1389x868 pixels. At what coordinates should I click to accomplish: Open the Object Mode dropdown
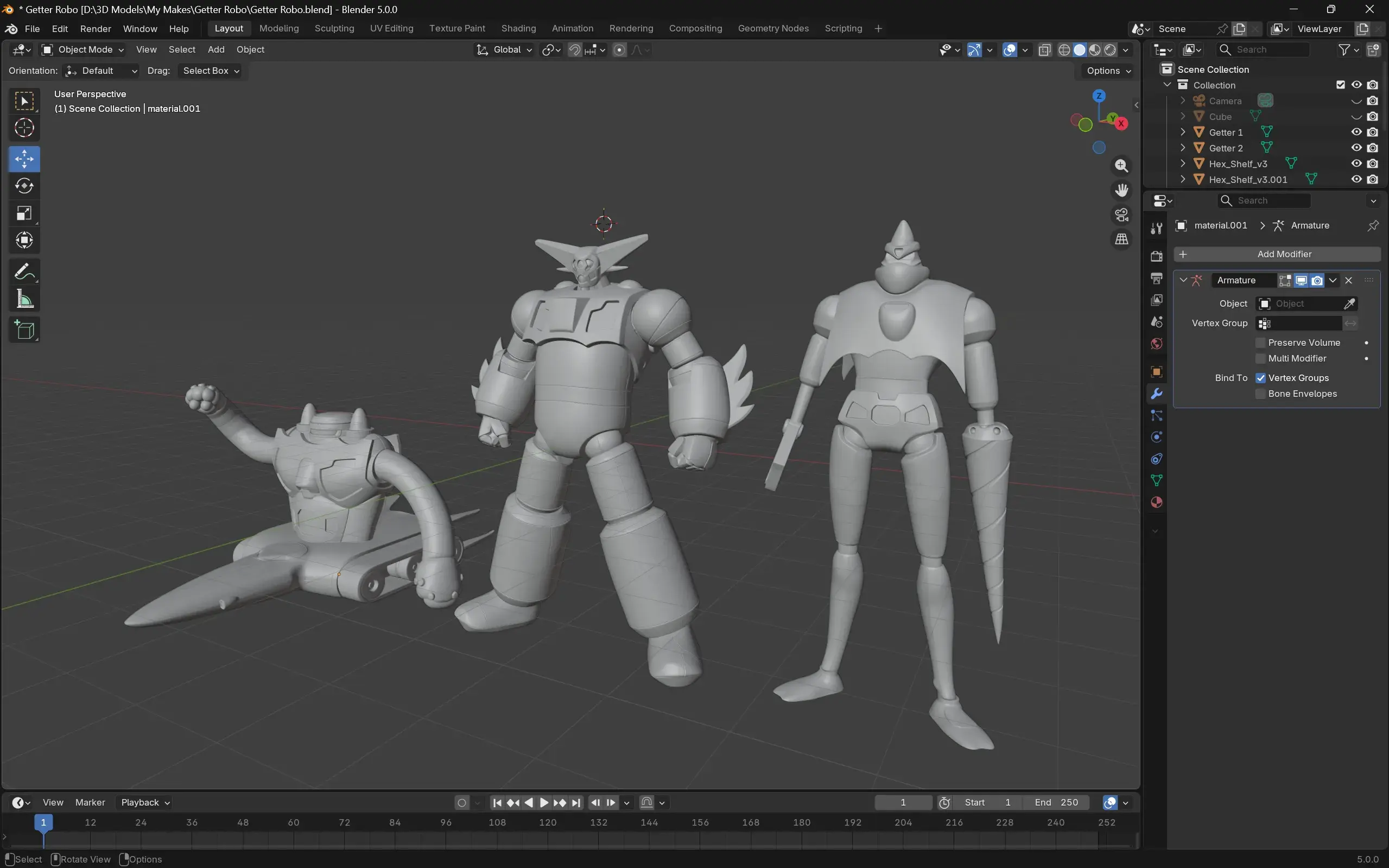click(x=83, y=50)
